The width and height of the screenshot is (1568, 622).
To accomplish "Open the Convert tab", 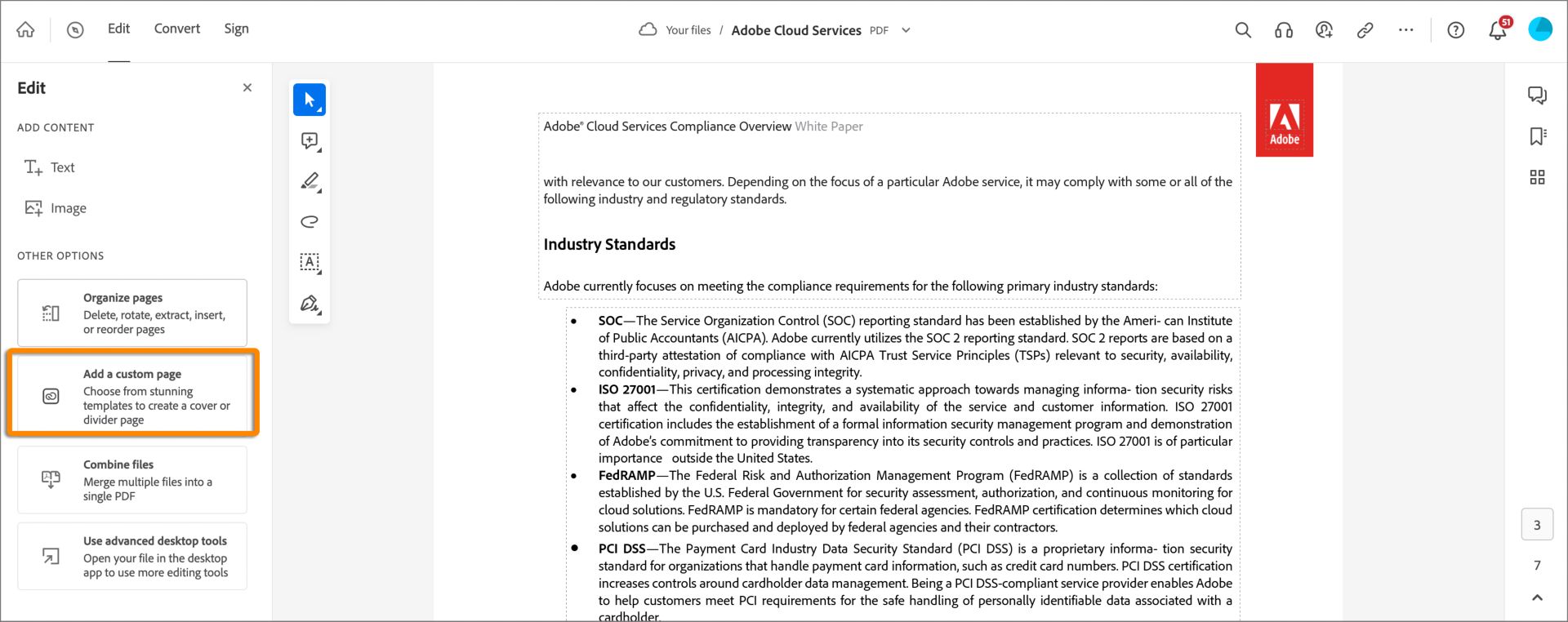I will [177, 29].
